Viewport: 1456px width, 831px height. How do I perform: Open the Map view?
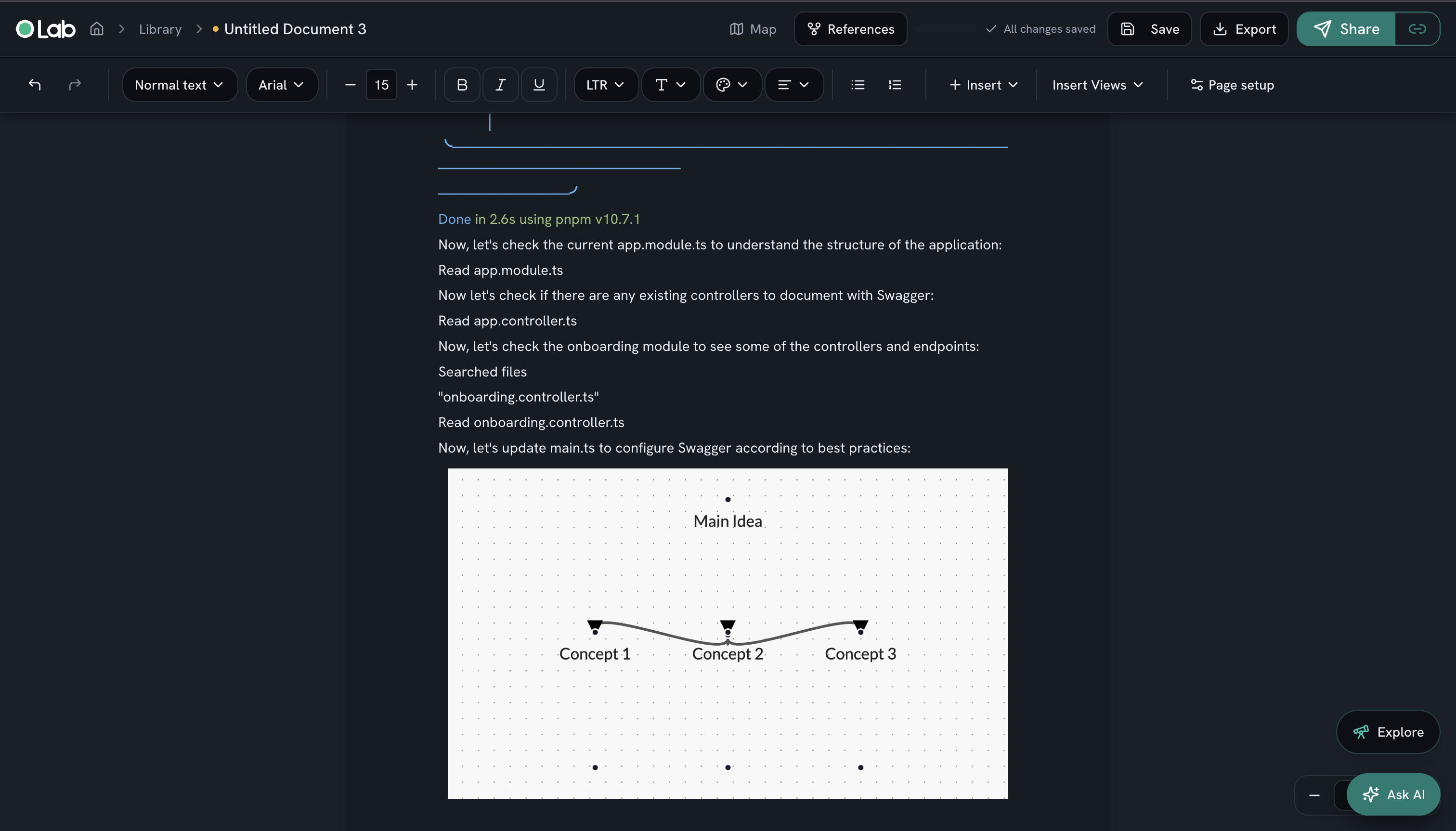tap(753, 29)
